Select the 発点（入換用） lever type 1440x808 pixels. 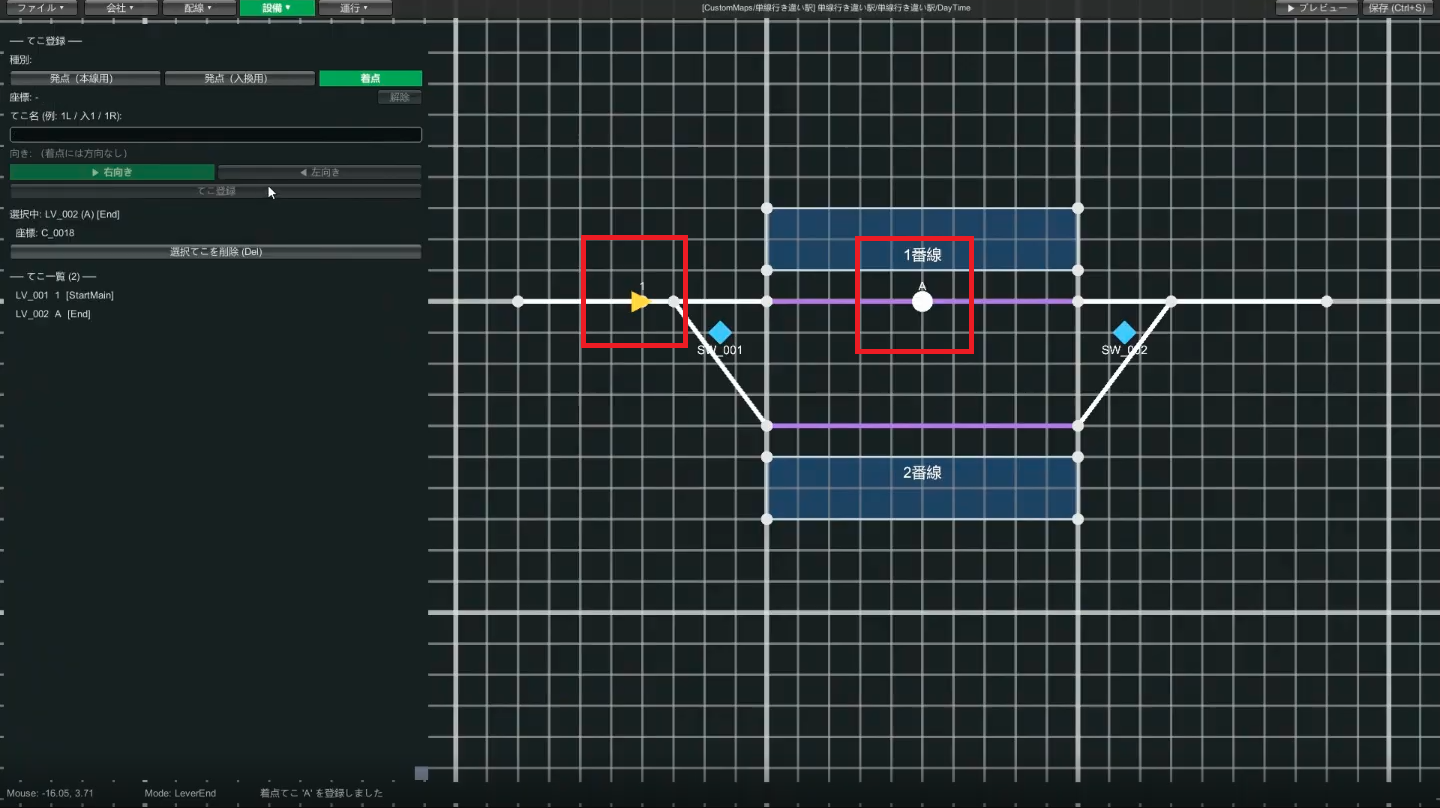240,78
